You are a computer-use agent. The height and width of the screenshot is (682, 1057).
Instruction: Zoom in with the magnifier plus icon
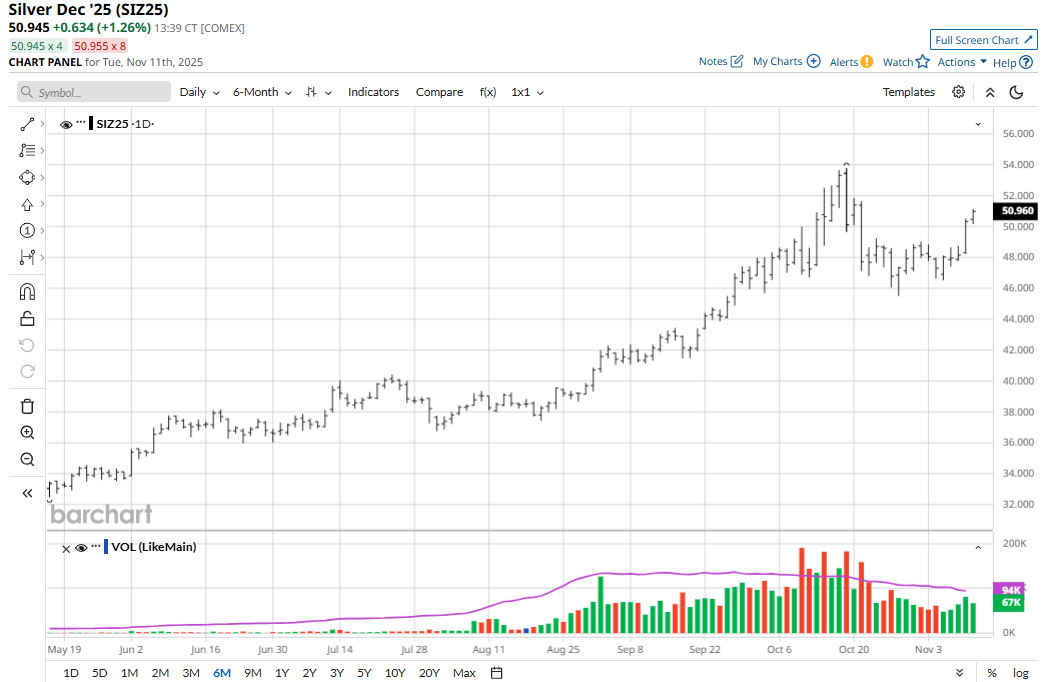(x=27, y=433)
